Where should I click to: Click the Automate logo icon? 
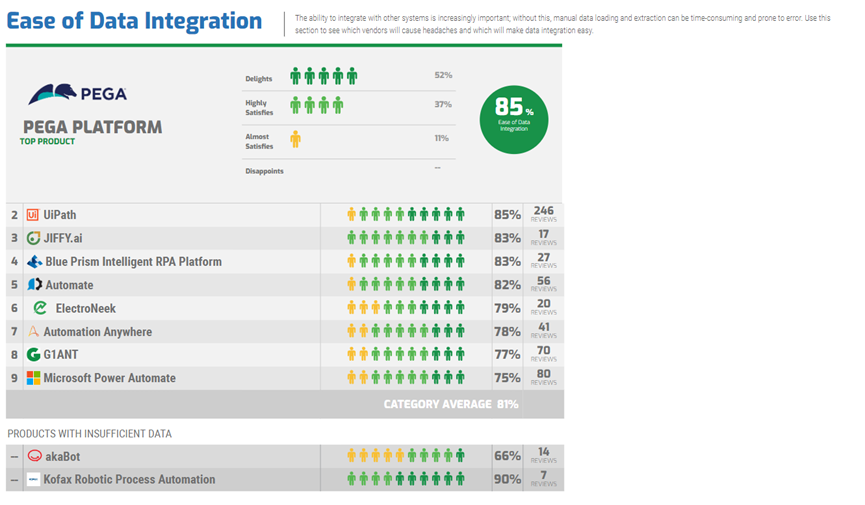click(35, 285)
